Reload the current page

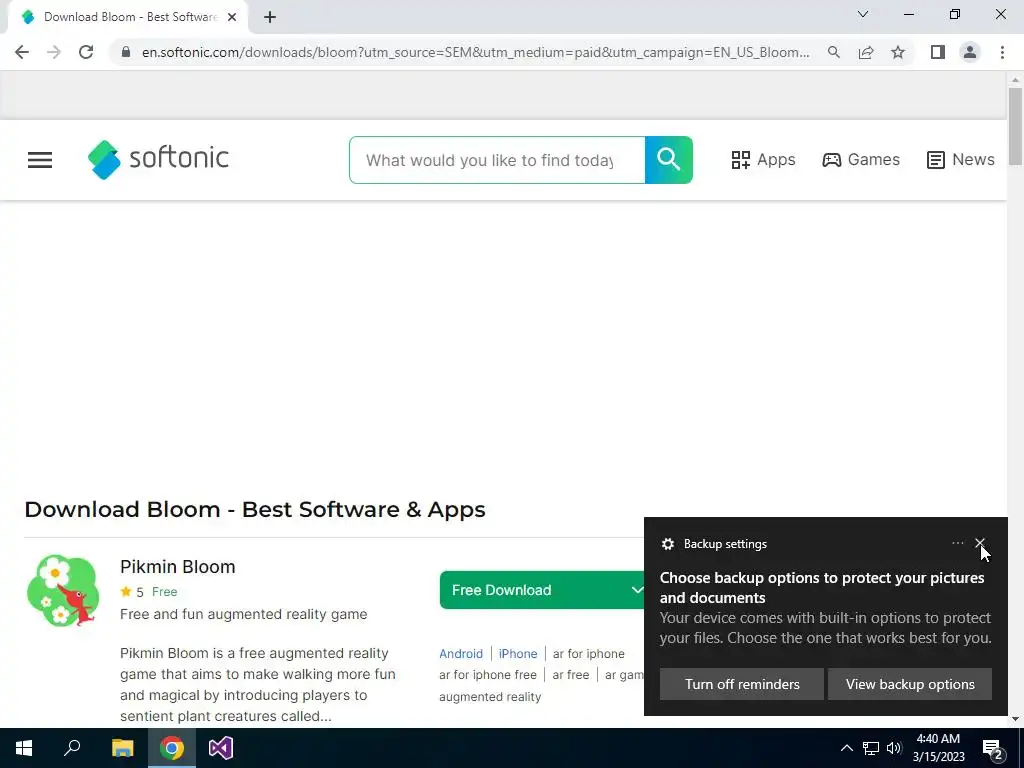[86, 52]
